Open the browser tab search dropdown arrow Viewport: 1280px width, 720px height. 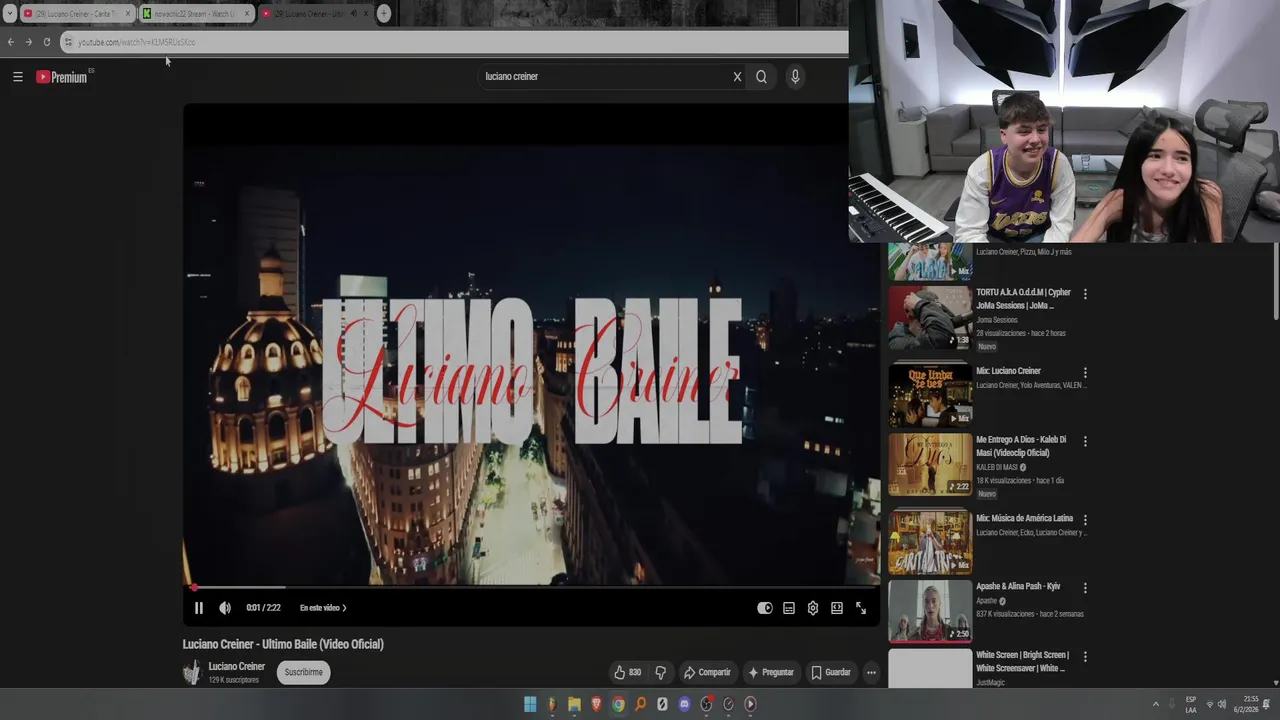(9, 14)
